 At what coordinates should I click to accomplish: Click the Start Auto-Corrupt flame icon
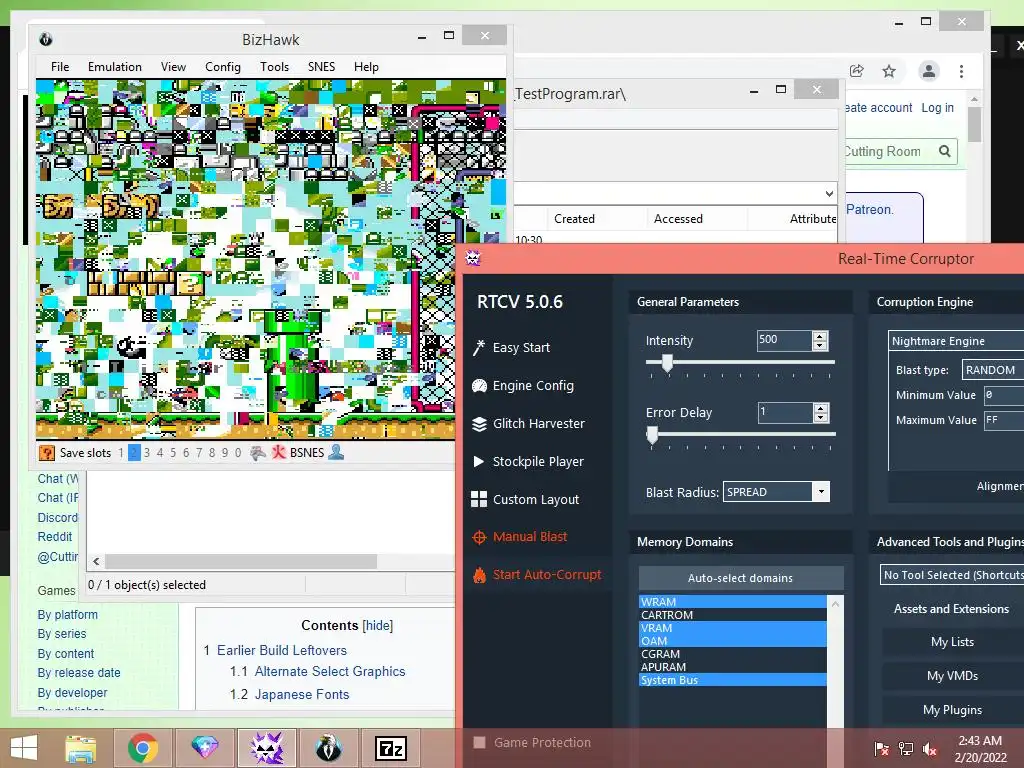click(479, 575)
